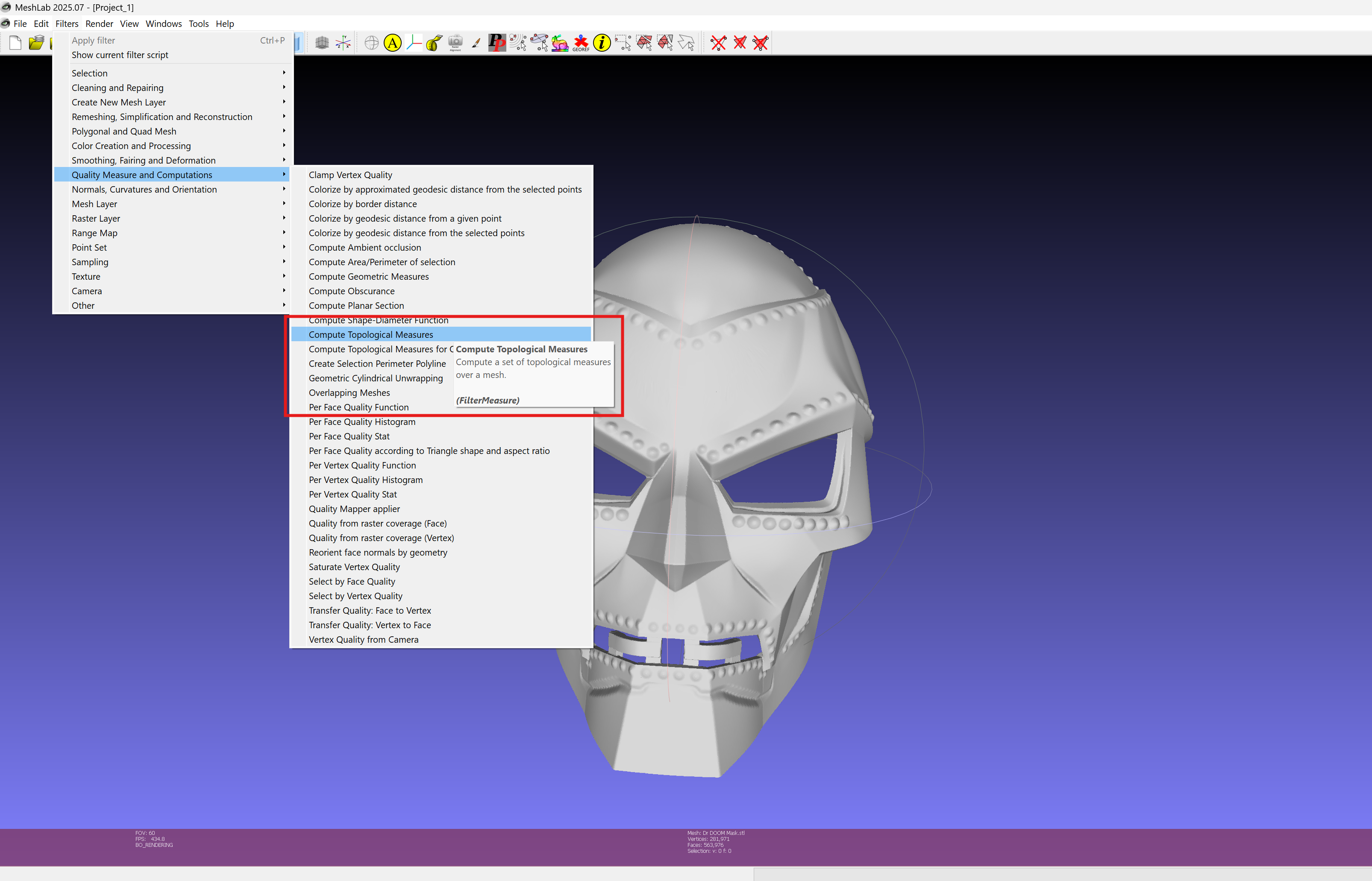Expand Remeshing, Simplification and Reconstruction submenu
The image size is (1372, 881).
[172, 117]
